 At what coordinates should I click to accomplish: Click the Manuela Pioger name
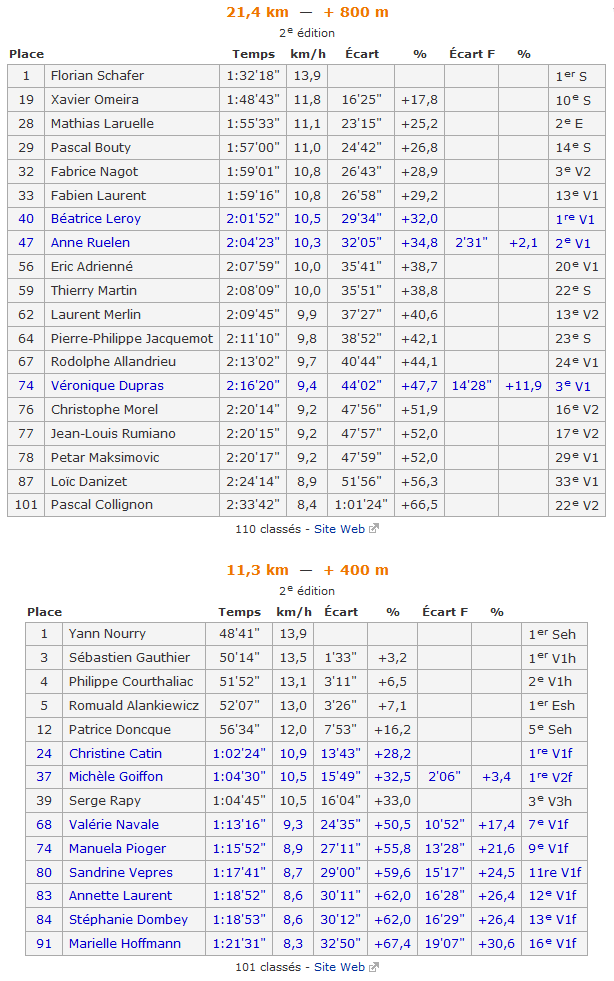(x=118, y=849)
